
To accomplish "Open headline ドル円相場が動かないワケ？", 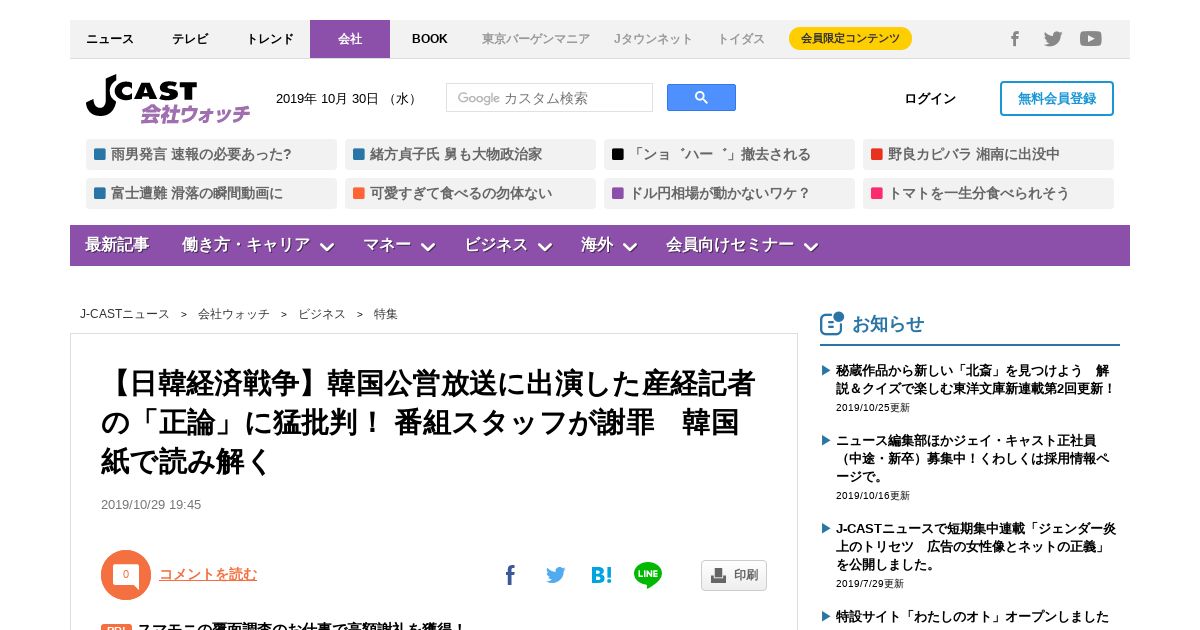I will [x=729, y=193].
